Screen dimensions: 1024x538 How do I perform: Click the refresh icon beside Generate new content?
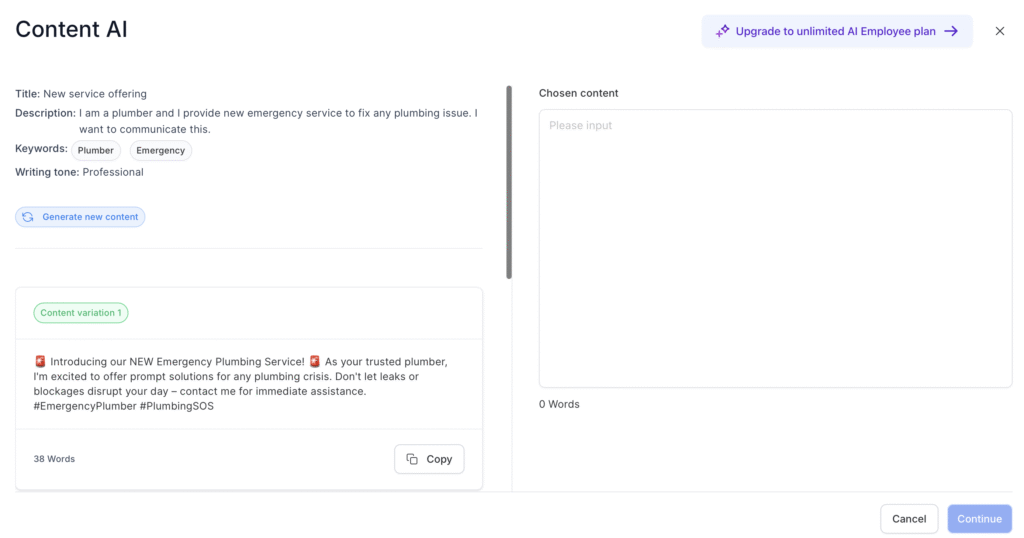(x=27, y=217)
